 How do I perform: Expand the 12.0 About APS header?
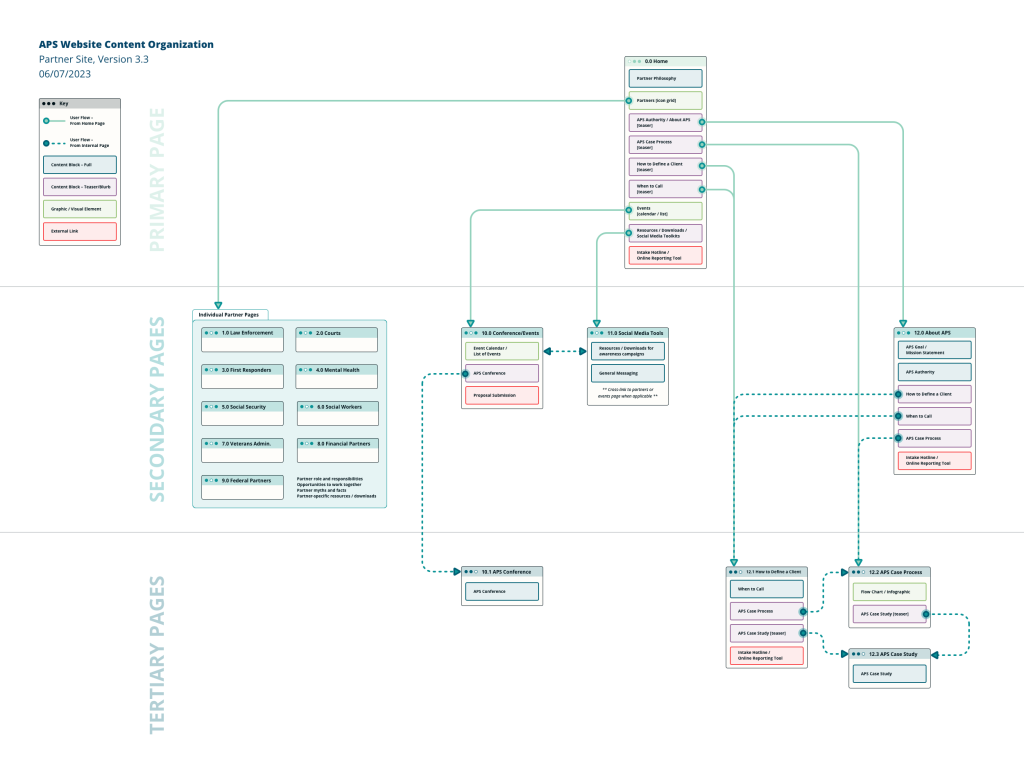(935, 332)
